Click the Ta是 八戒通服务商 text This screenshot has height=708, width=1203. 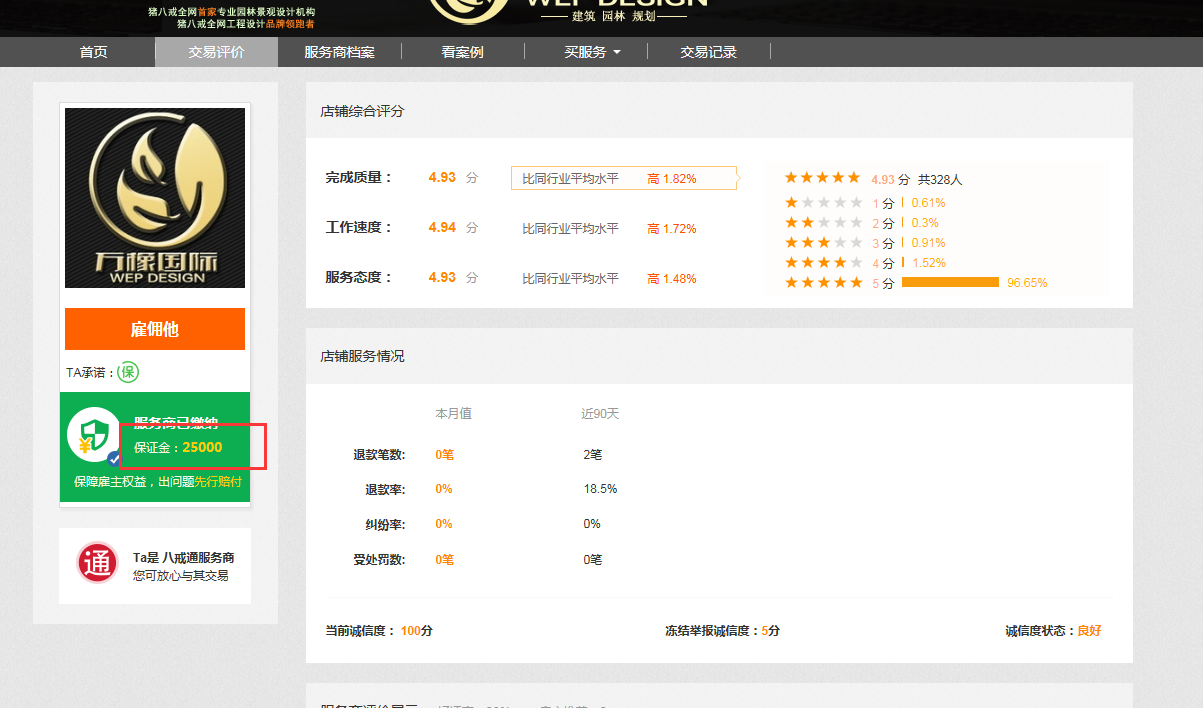(x=184, y=558)
